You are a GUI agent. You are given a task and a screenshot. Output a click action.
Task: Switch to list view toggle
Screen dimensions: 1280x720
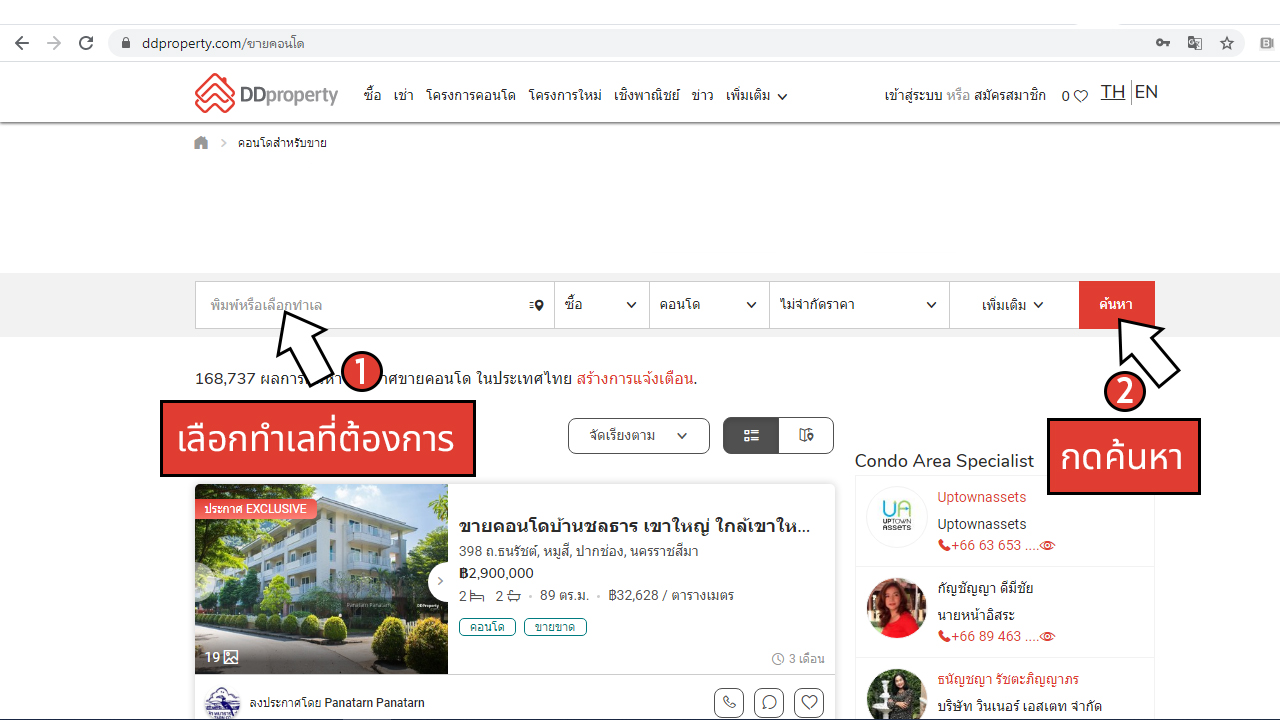tap(751, 436)
